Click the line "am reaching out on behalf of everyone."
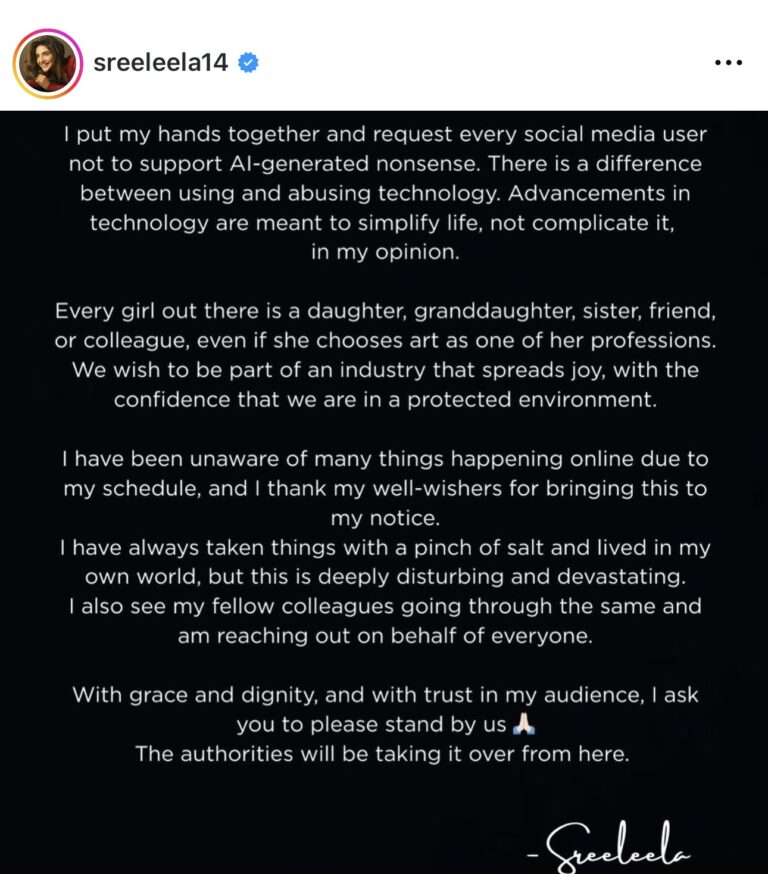This screenshot has height=874, width=768. coord(385,636)
